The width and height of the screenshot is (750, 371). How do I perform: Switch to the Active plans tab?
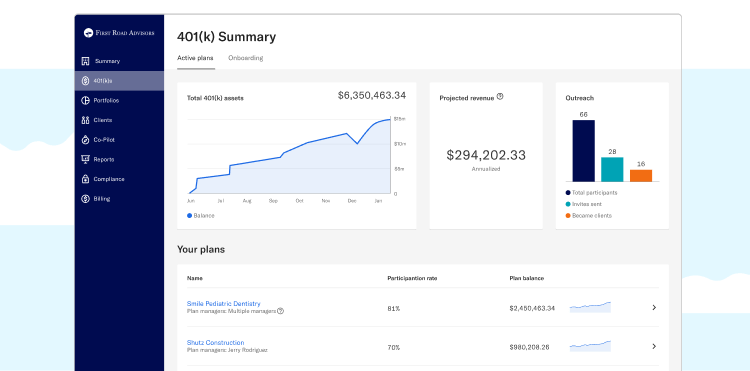[195, 58]
